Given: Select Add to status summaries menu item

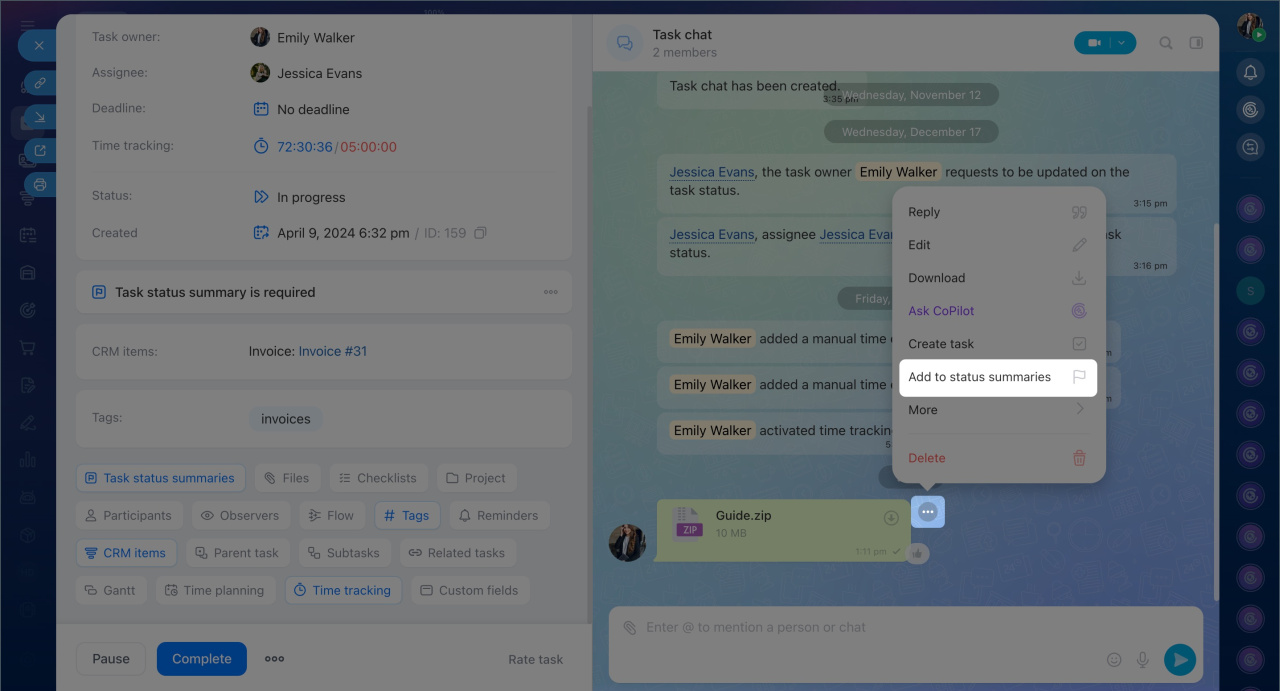Looking at the screenshot, I should (x=996, y=377).
